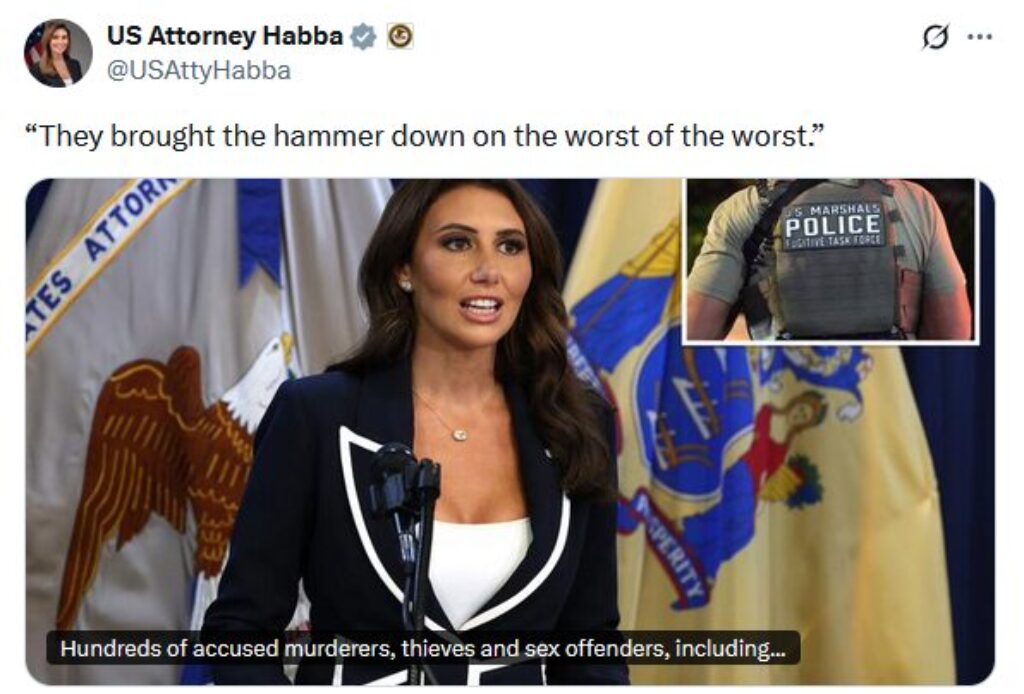Click the POLICE patch on the vest
This screenshot has height=694, width=1024.
[833, 225]
